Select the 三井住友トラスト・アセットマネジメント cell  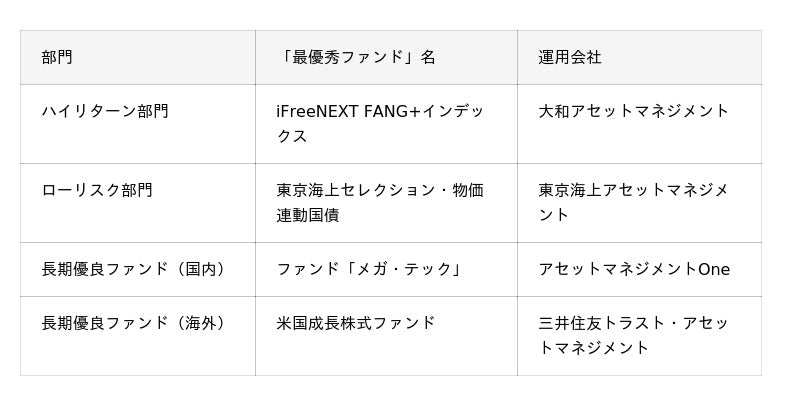click(x=634, y=335)
